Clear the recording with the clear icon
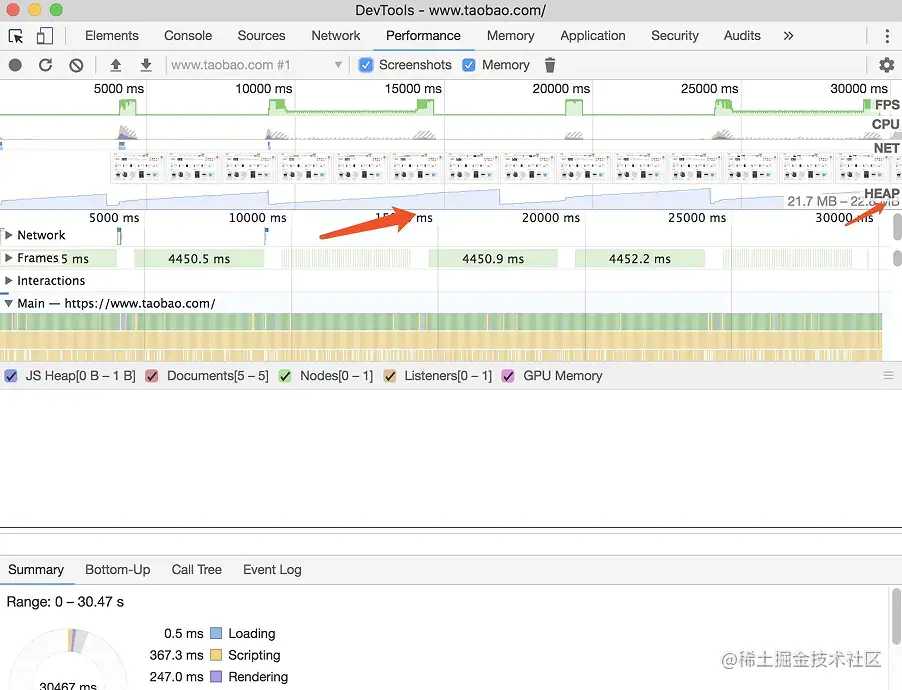 pos(76,65)
